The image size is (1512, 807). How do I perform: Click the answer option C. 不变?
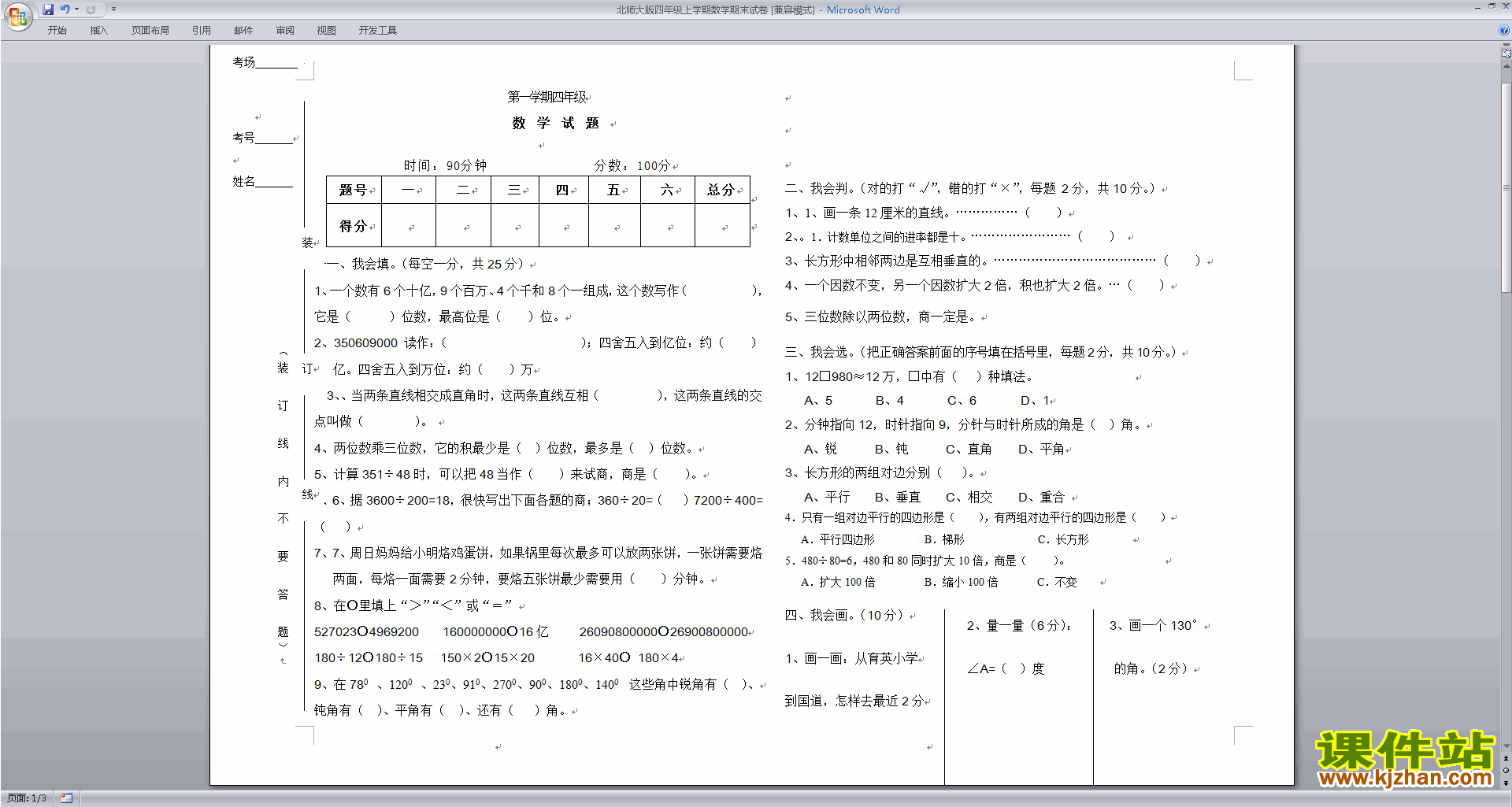tap(1057, 582)
